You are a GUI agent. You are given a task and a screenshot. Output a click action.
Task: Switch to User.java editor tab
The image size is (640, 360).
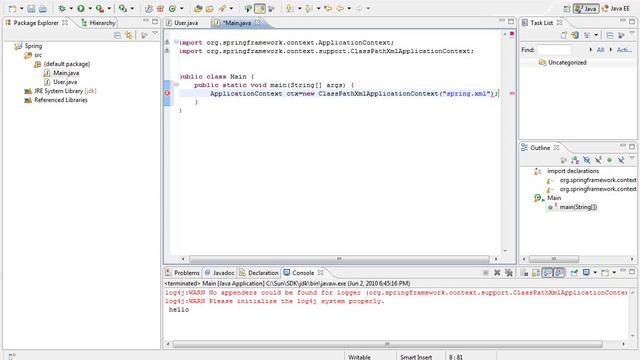(x=182, y=23)
